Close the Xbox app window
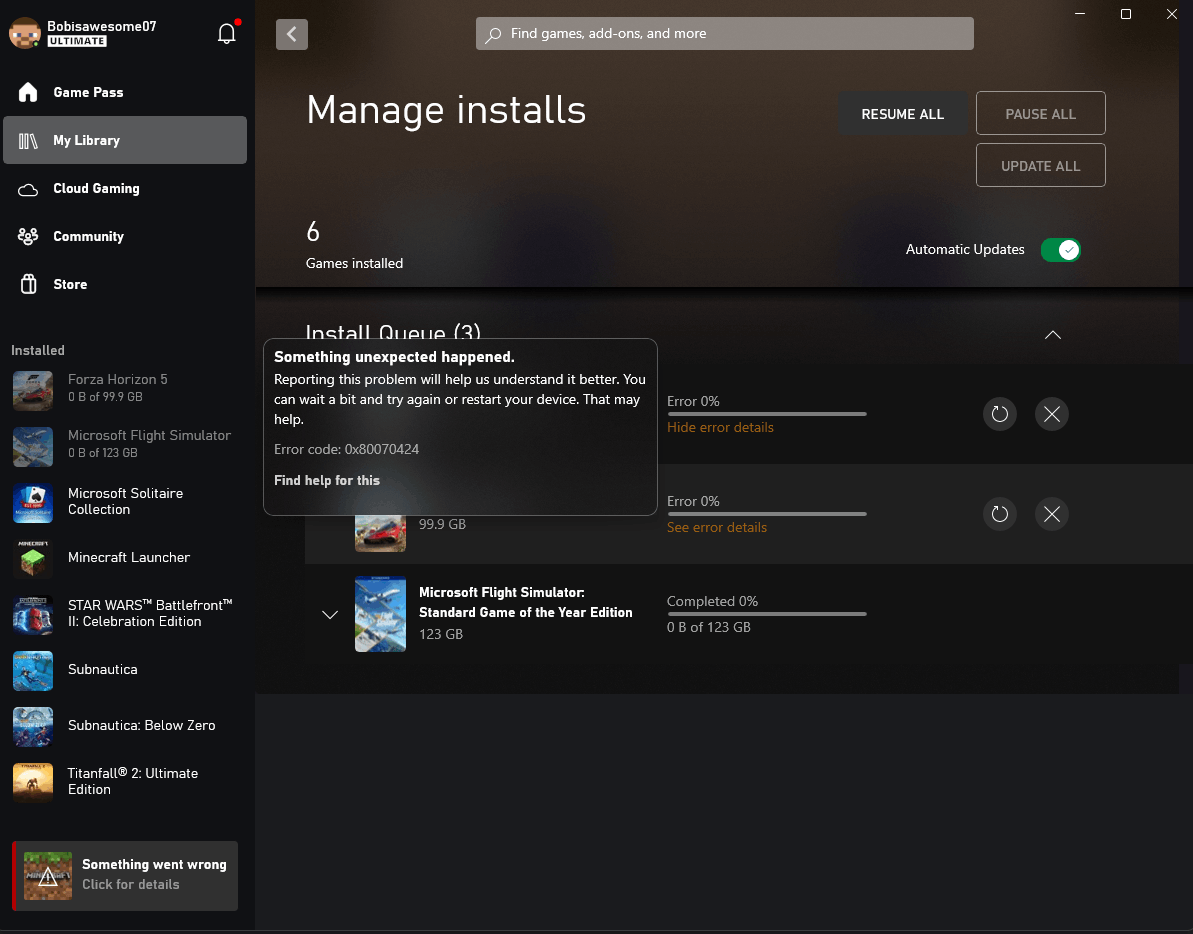This screenshot has width=1193, height=934. [x=1172, y=14]
